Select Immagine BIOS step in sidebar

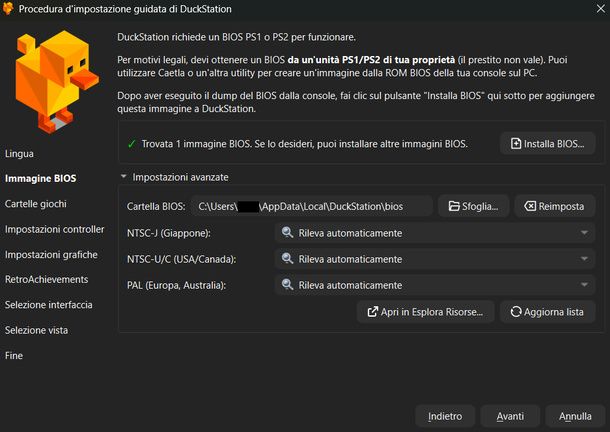coord(40,178)
